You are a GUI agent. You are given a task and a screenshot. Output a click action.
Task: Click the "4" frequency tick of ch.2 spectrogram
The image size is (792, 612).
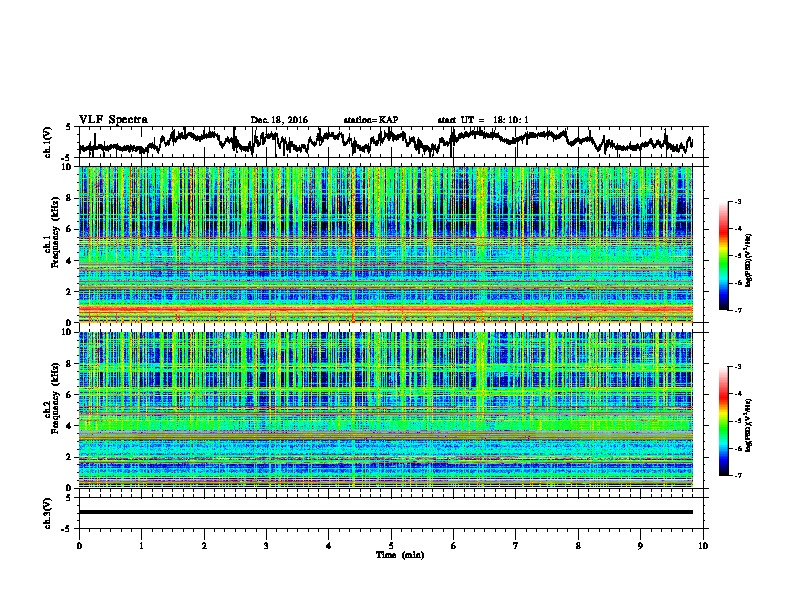[71, 426]
